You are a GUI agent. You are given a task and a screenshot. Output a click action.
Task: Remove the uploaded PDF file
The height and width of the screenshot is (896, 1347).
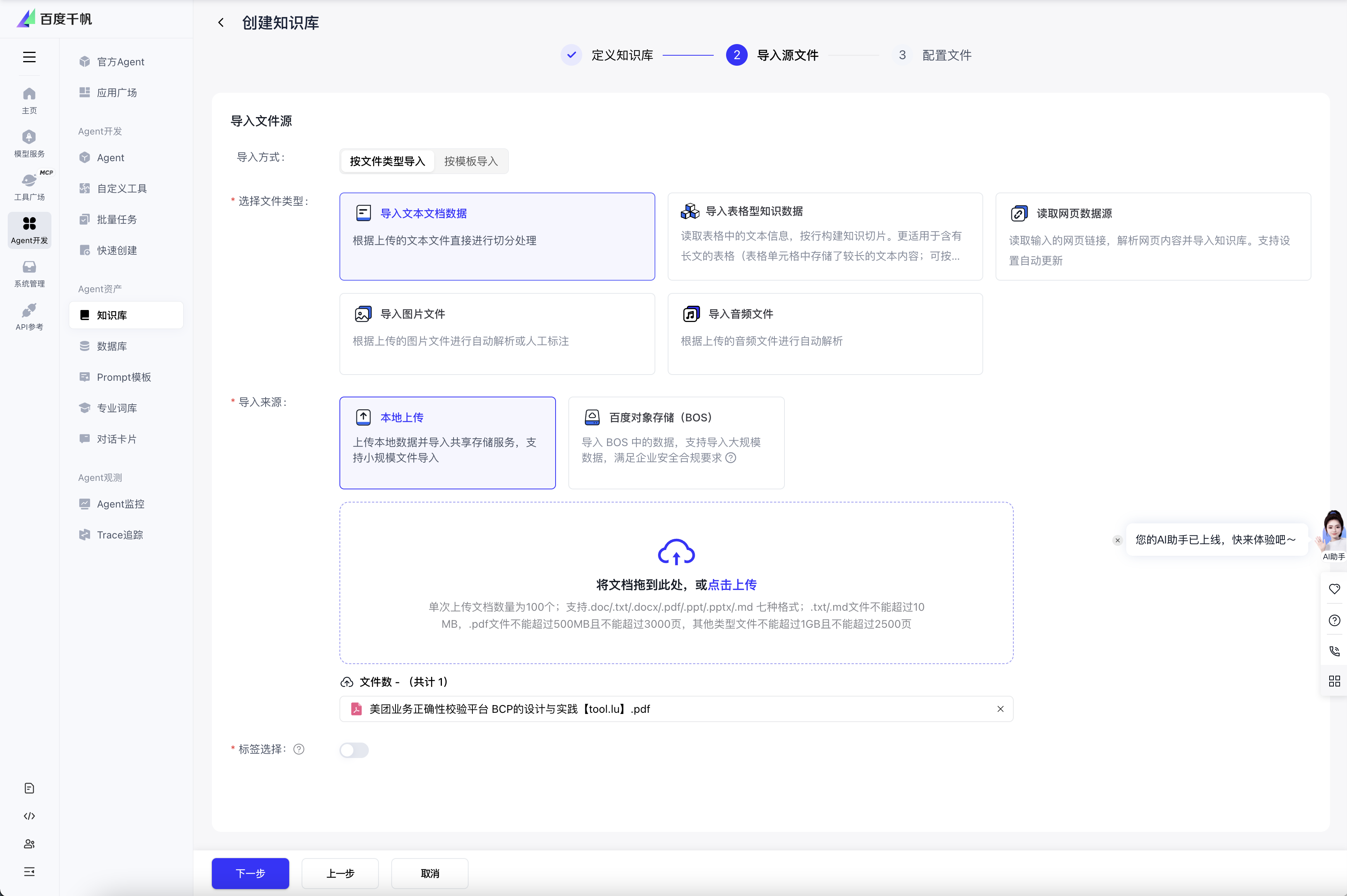pos(1000,709)
